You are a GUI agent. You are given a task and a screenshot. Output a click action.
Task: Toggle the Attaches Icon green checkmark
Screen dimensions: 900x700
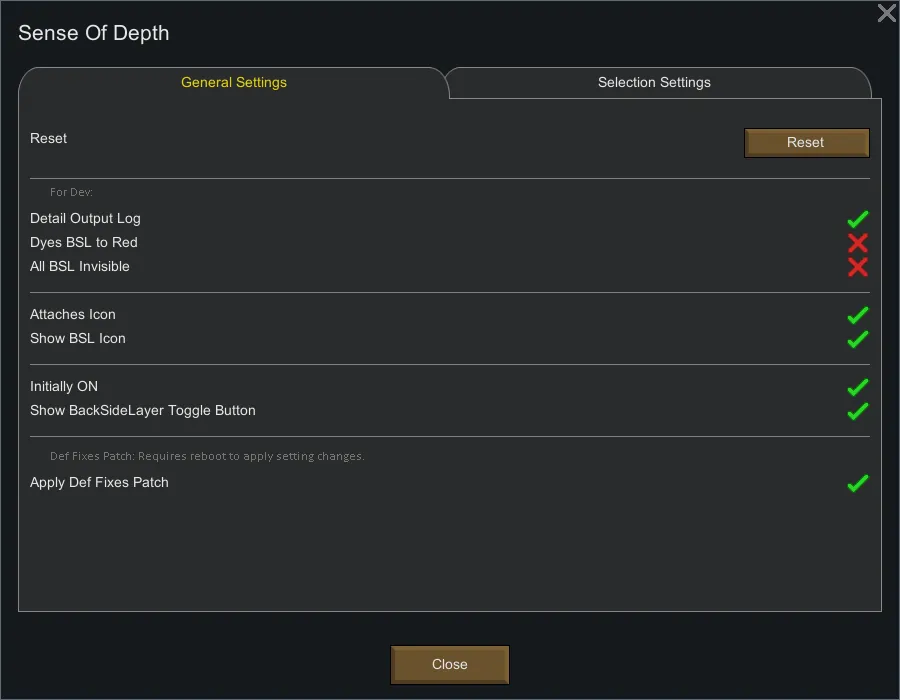[857, 315]
